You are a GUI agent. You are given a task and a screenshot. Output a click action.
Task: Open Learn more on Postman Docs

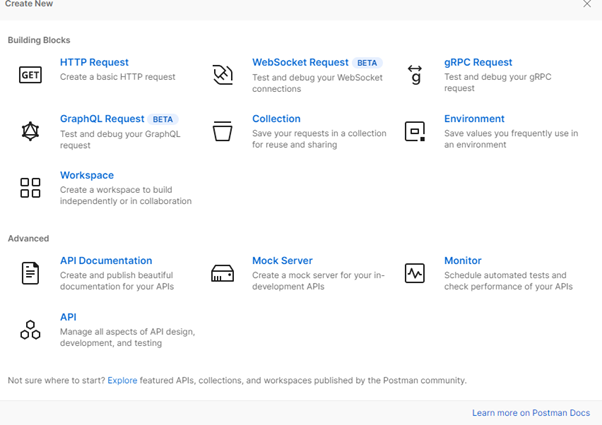[x=531, y=413]
